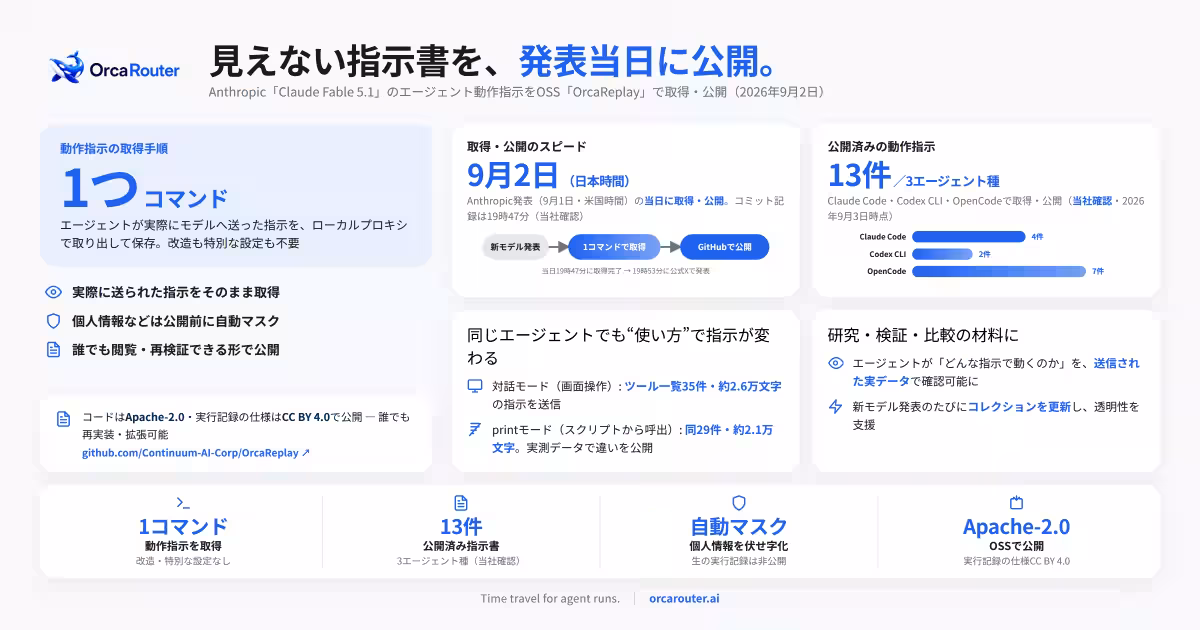This screenshot has width=1200, height=630.
Task: Click the monitor icon beside 対話モード
Action: pos(474,386)
